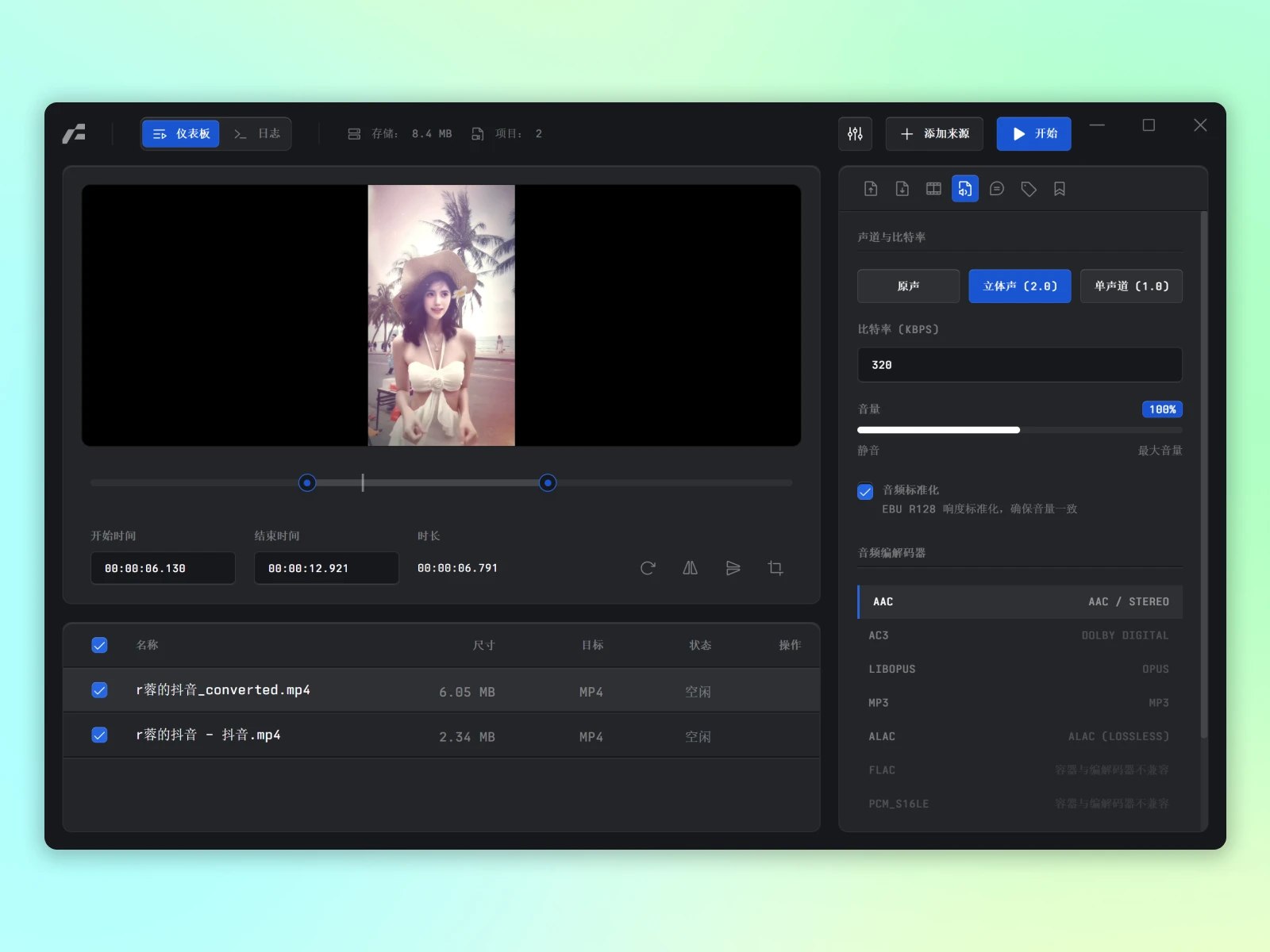Open the sliders settings icon
Screen dimensions: 1270x952
point(855,134)
